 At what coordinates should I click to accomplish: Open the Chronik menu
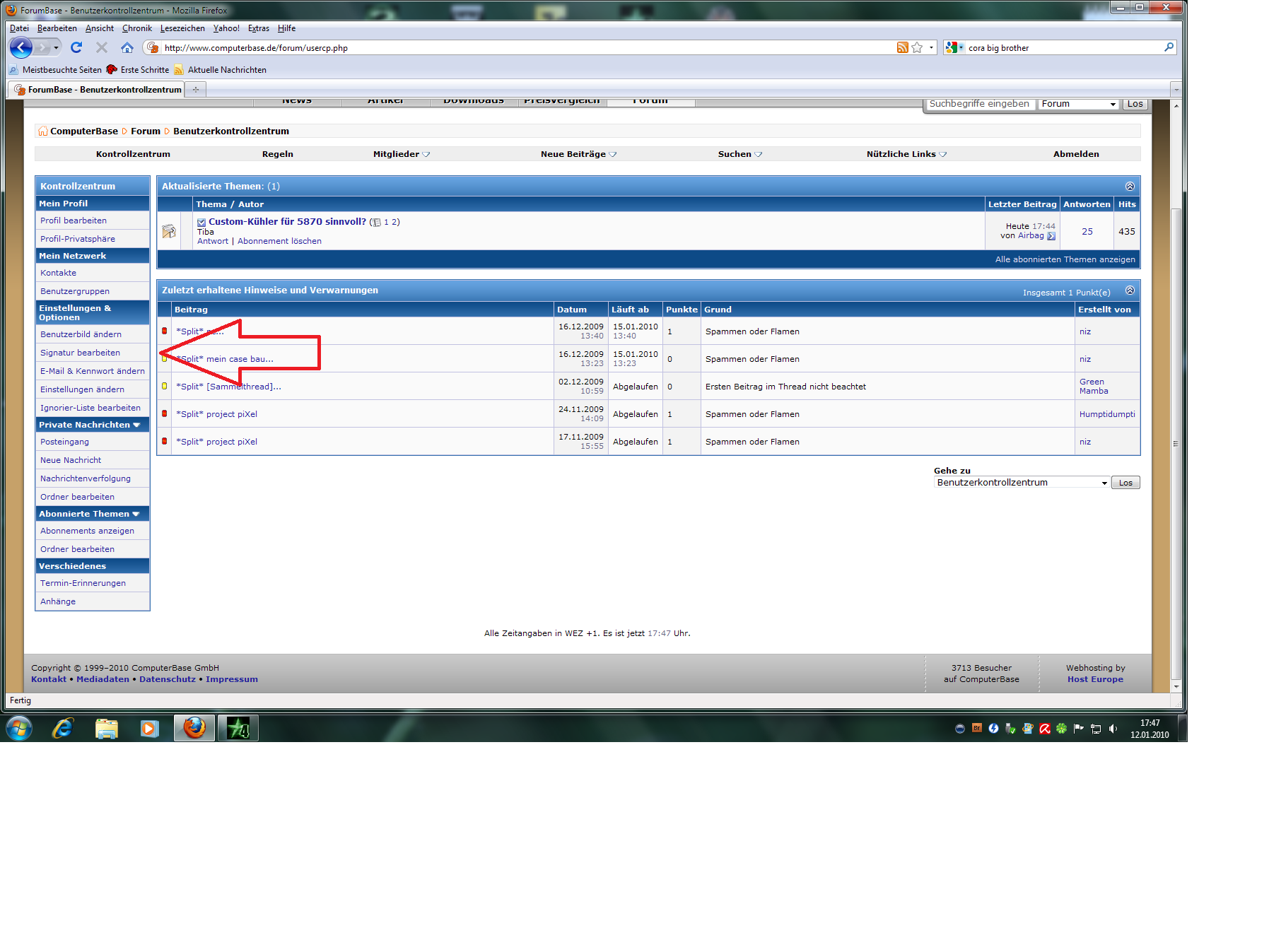pos(137,28)
